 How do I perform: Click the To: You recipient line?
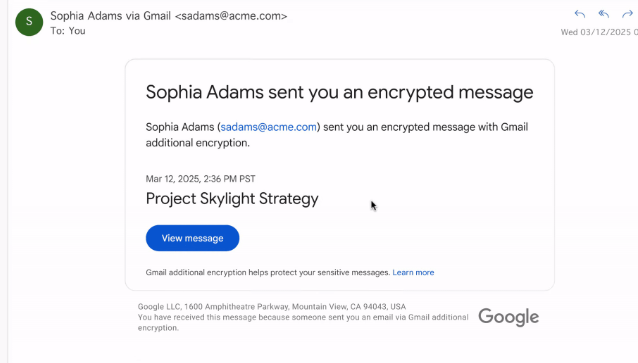tap(68, 31)
